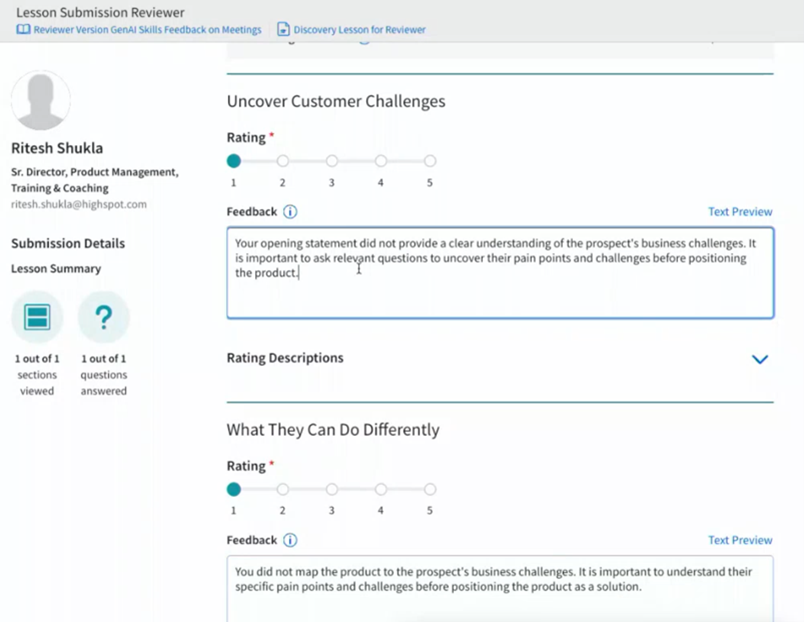Click info icon next to Uncover Customer Challenges Feedback

coord(290,212)
